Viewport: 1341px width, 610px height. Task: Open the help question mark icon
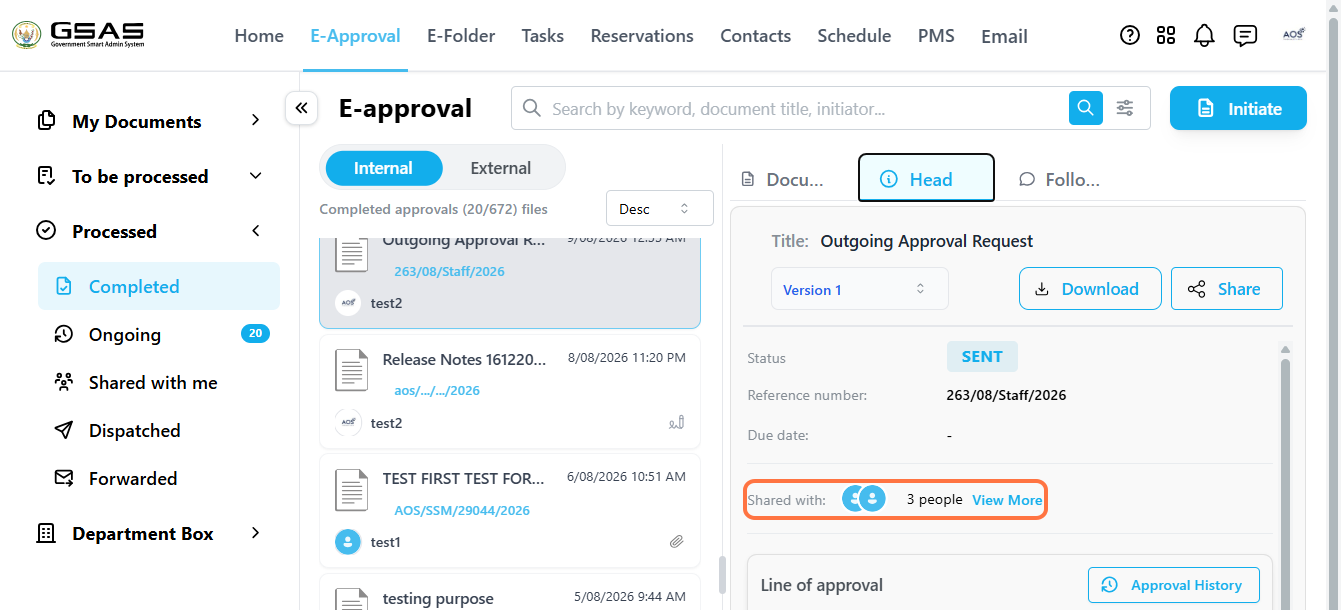tap(1130, 35)
